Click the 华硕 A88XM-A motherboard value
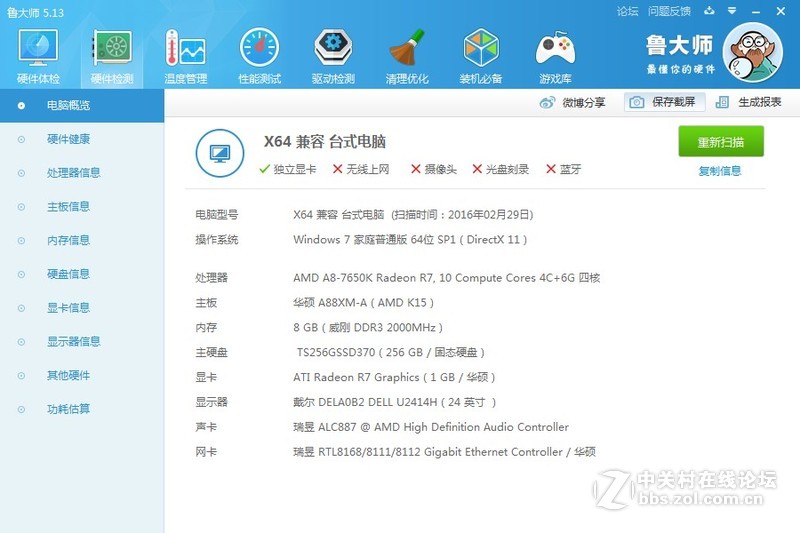Viewport: 800px width, 533px height. 363,303
